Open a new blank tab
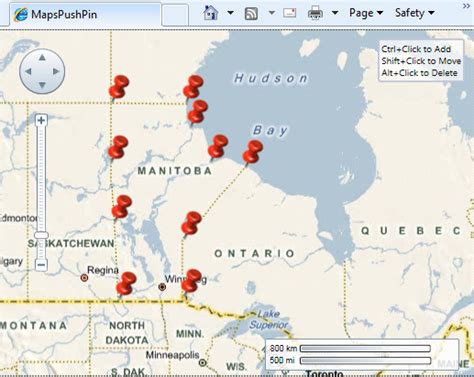The width and height of the screenshot is (474, 377). [x=175, y=15]
